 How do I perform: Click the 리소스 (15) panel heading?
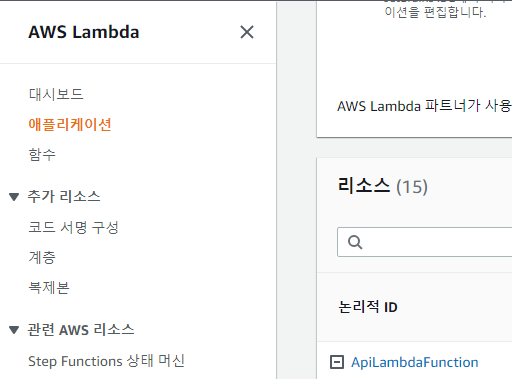click(x=383, y=186)
